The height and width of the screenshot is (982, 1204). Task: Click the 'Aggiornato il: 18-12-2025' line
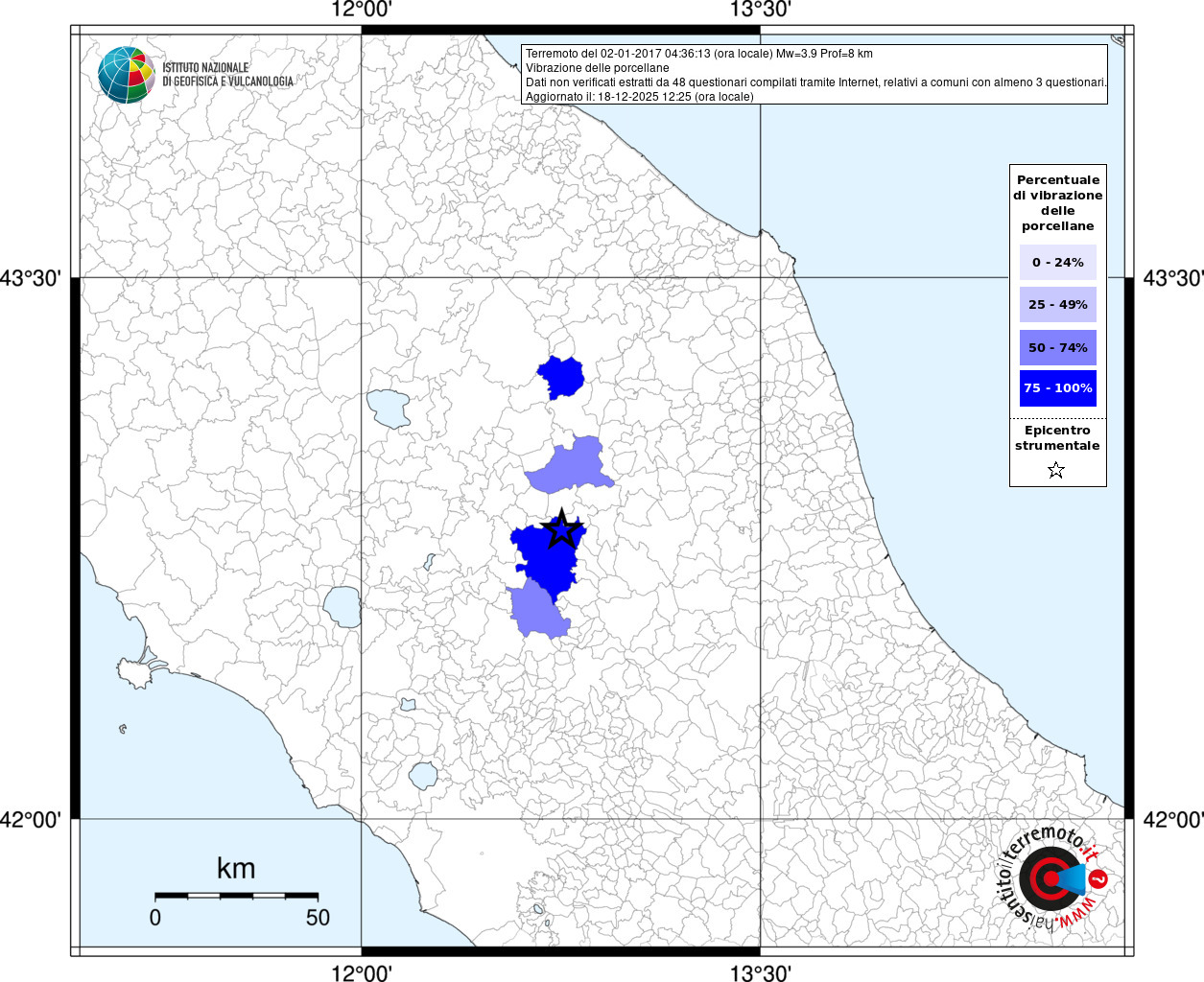click(x=640, y=97)
